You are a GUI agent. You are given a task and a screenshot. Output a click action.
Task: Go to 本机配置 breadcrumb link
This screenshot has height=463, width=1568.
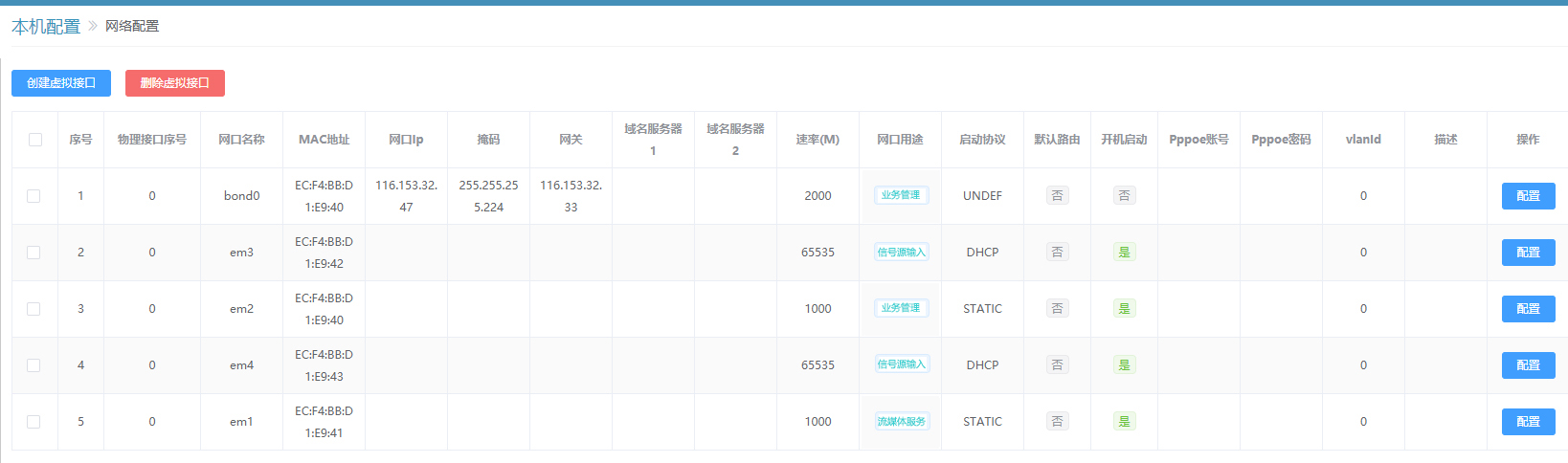click(x=46, y=27)
